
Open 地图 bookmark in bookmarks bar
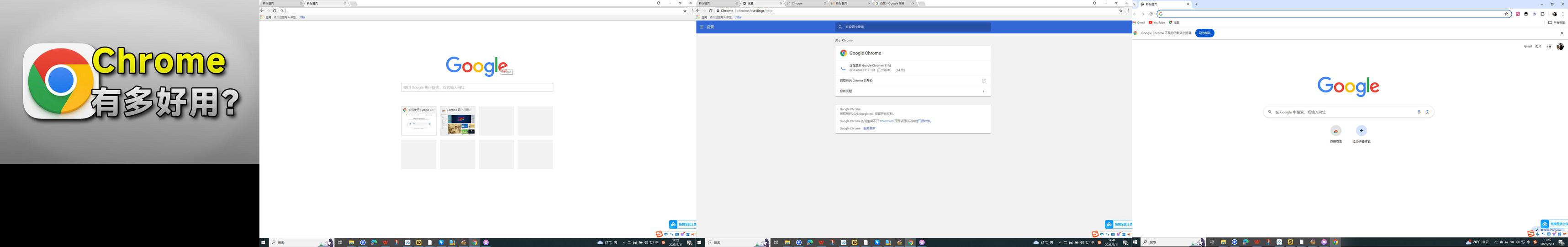point(1174,22)
